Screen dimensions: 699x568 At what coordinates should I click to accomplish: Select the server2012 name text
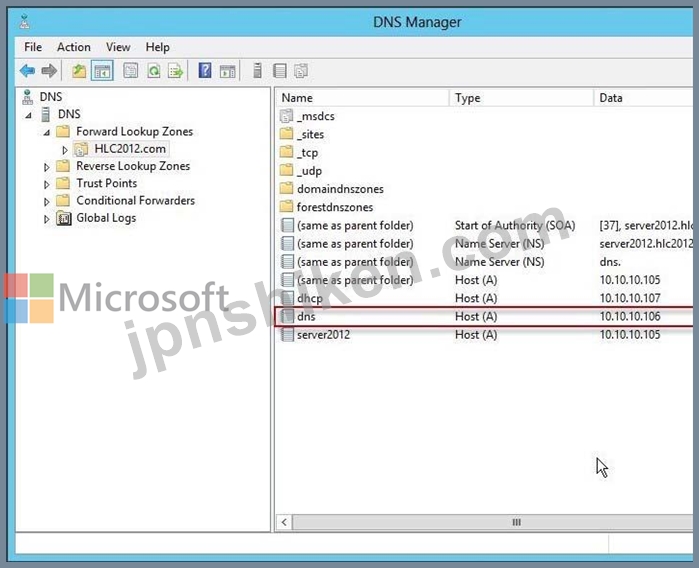(323, 335)
